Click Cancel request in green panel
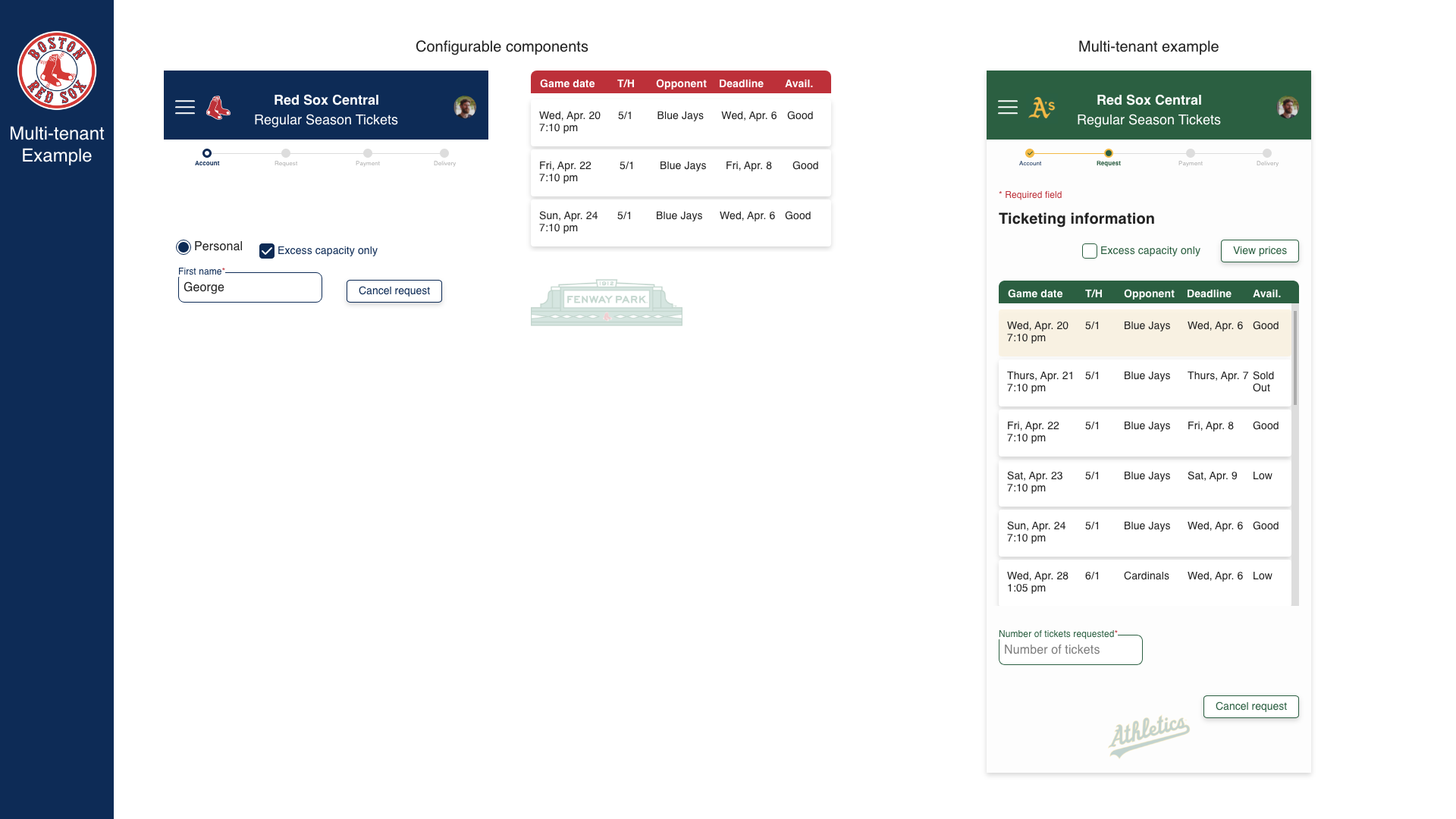 coord(1250,707)
